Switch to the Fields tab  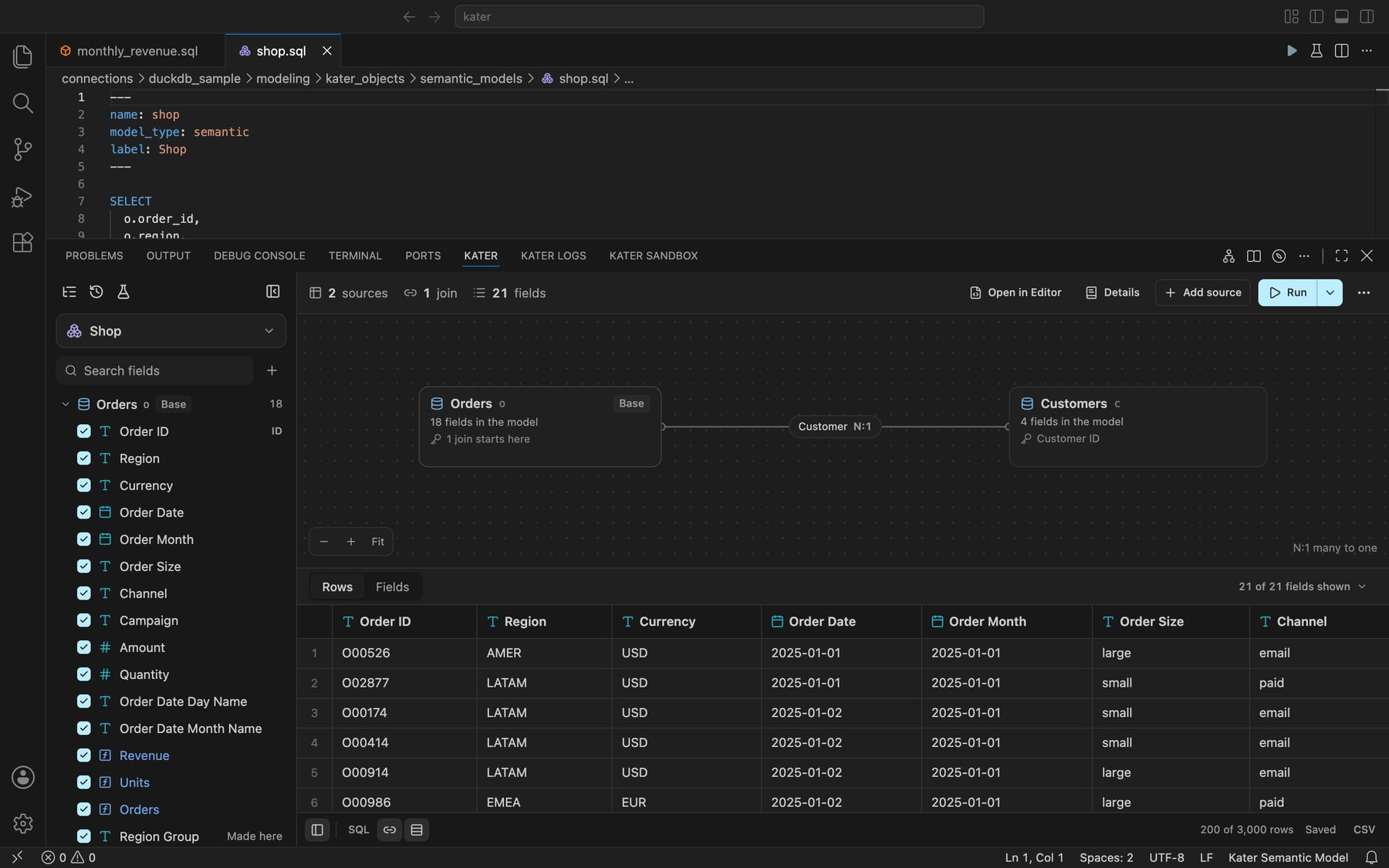coord(392,587)
